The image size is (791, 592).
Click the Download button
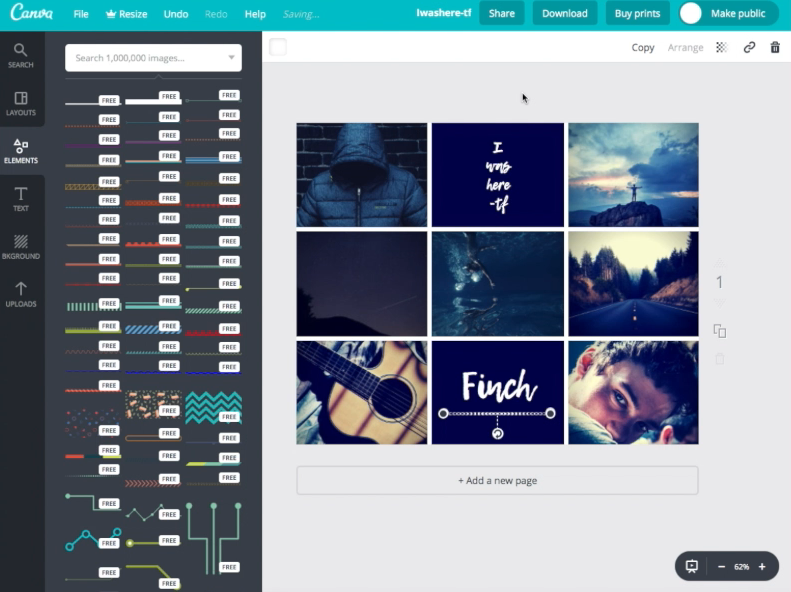565,13
